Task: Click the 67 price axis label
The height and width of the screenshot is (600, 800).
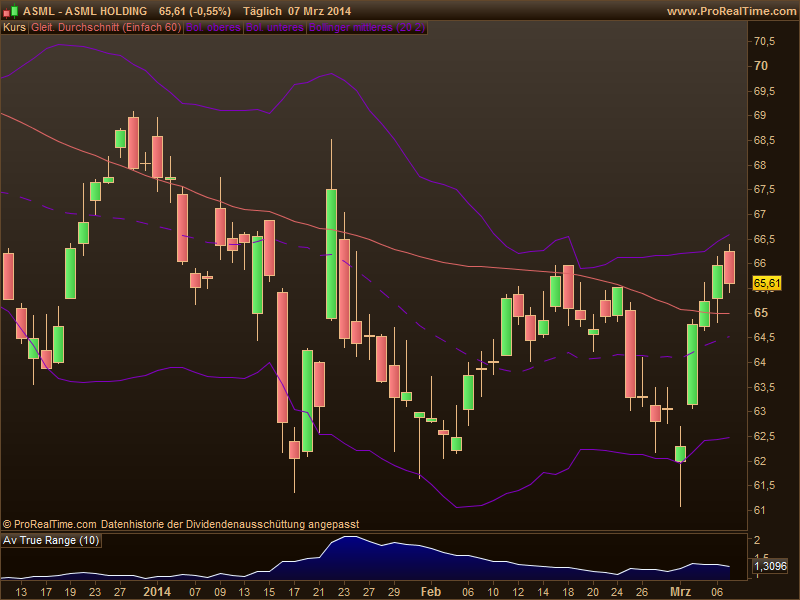Action: (x=760, y=214)
